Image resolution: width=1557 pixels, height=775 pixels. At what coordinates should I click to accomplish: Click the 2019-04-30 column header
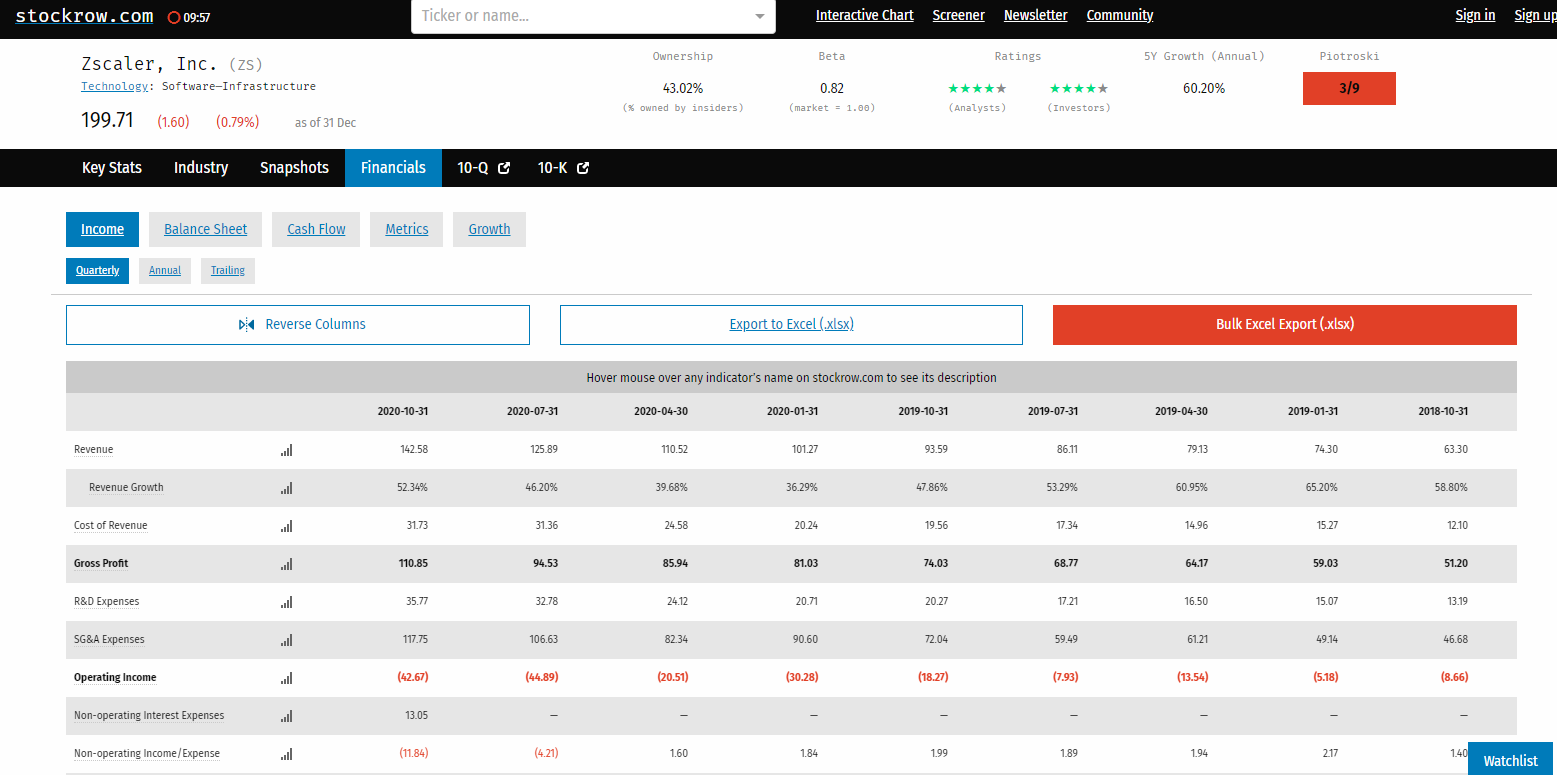[x=1181, y=412]
